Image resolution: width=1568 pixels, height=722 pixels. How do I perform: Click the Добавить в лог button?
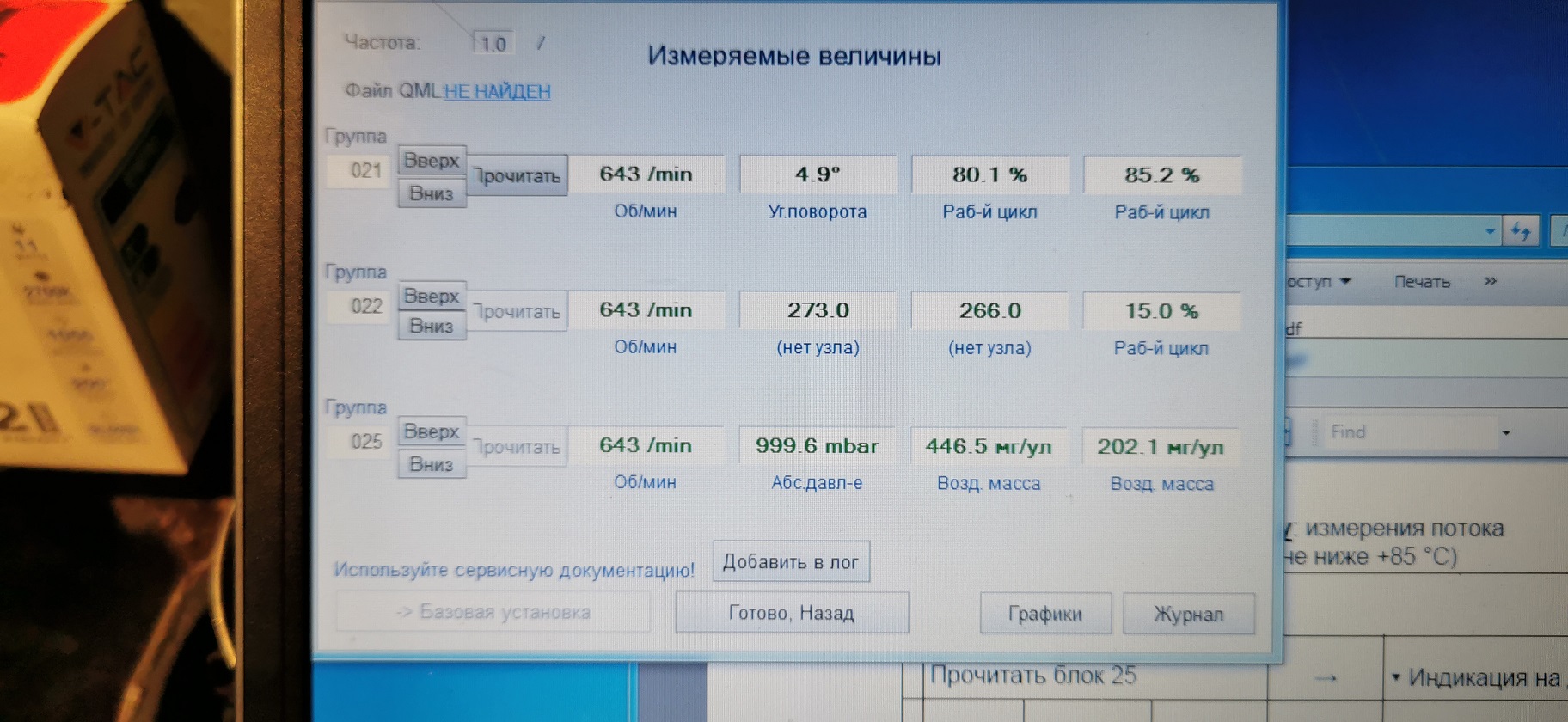(791, 561)
